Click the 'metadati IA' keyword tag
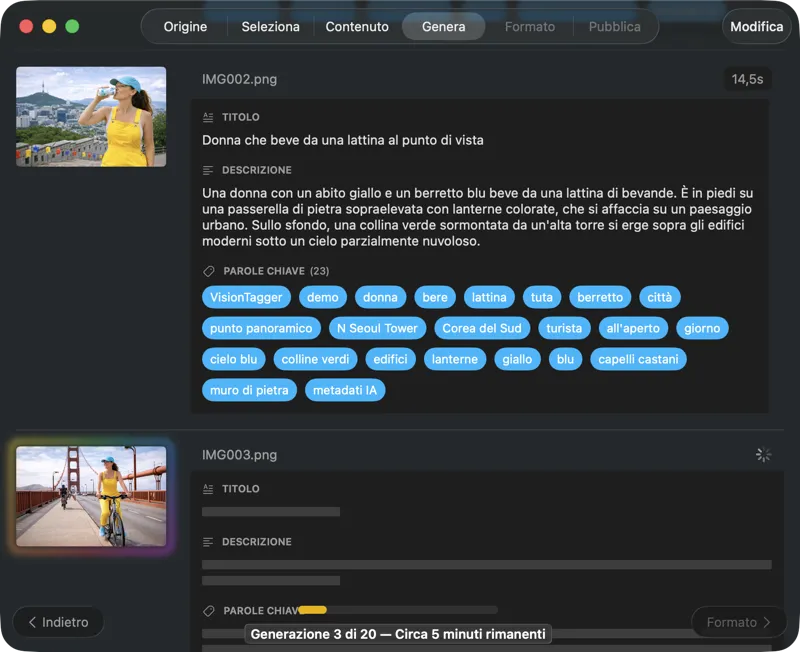The height and width of the screenshot is (652, 800). tap(344, 390)
